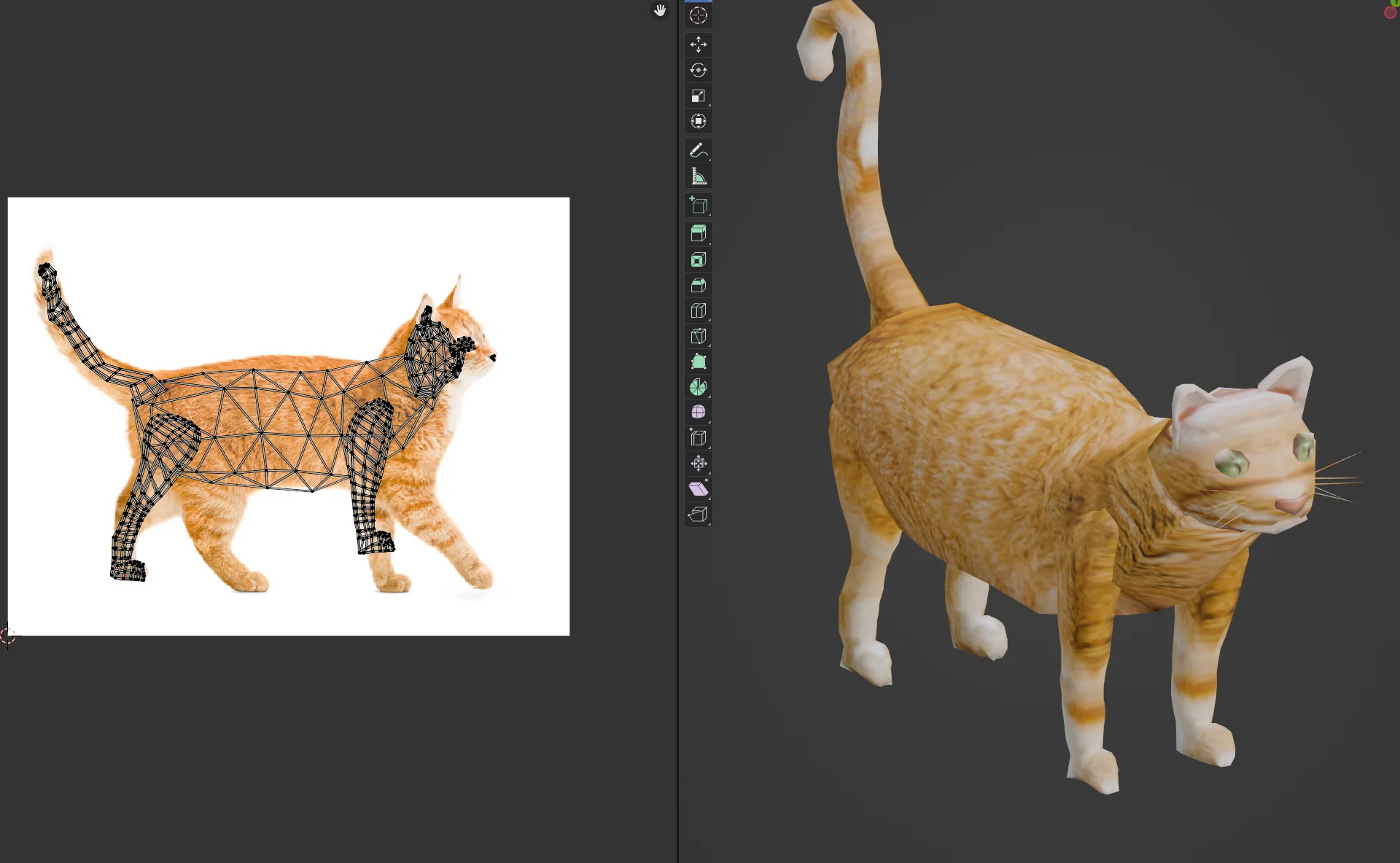Select the Shear tool
Image resolution: width=1400 pixels, height=863 pixels.
pos(698,488)
